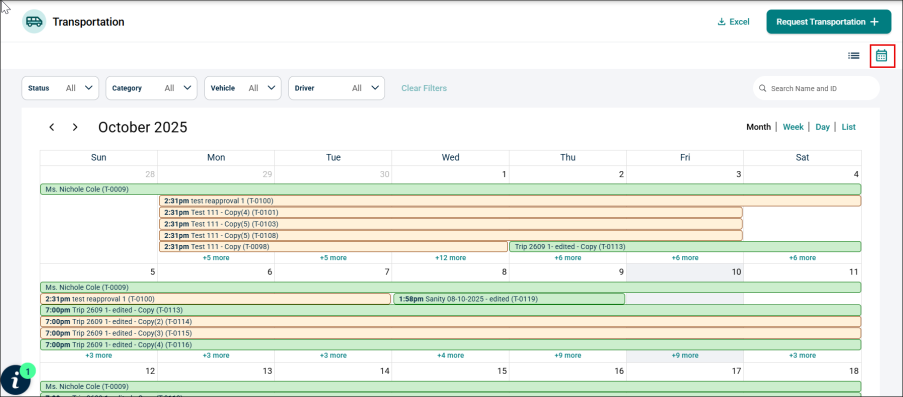Select the Month view tab
This screenshot has height=397, width=903.
(758, 127)
